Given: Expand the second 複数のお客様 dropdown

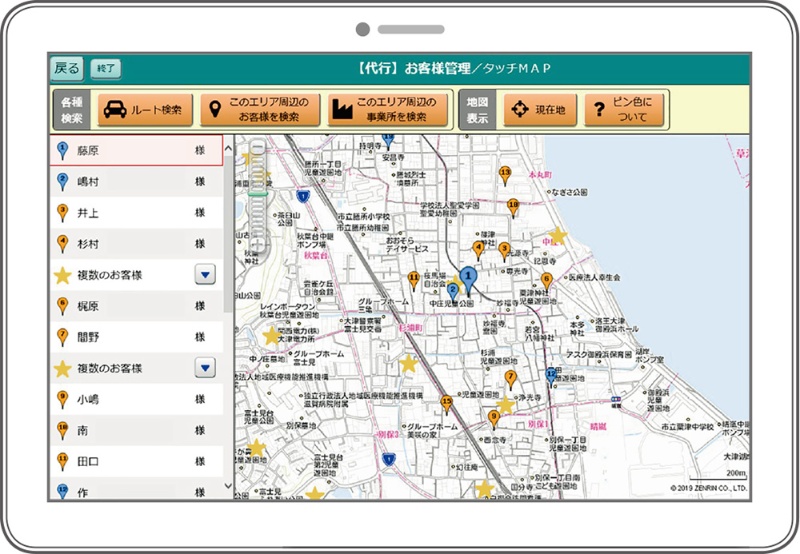Looking at the screenshot, I should (204, 368).
